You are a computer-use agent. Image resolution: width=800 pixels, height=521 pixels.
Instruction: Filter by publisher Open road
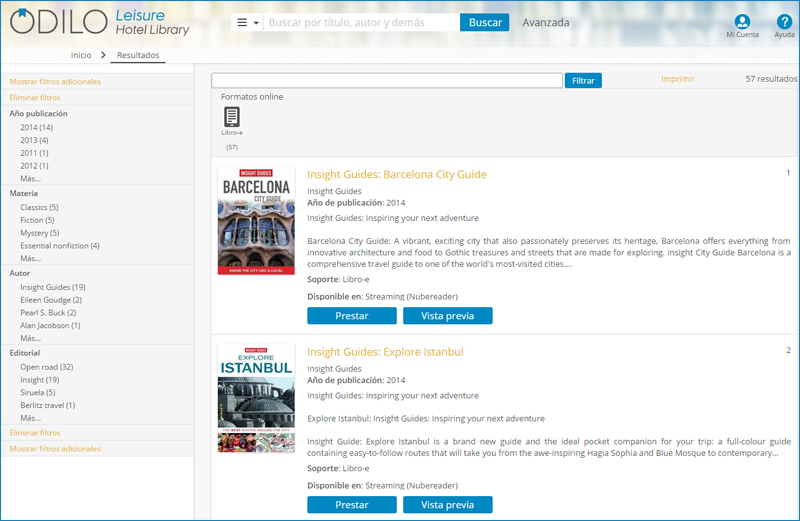pos(46,367)
